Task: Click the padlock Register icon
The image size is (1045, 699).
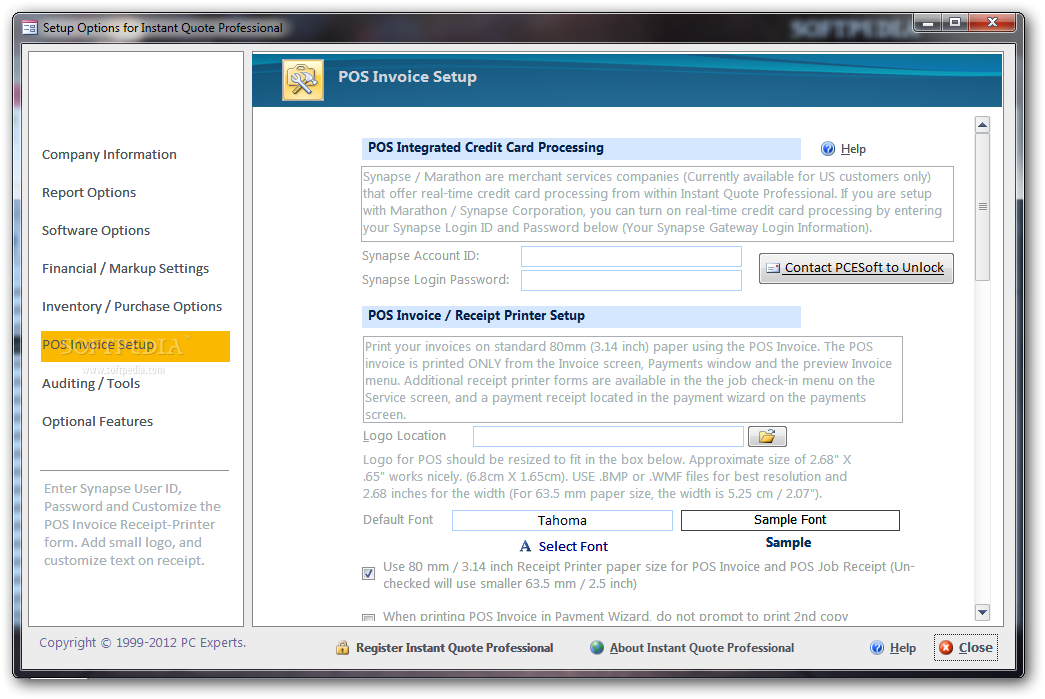Action: tap(343, 648)
